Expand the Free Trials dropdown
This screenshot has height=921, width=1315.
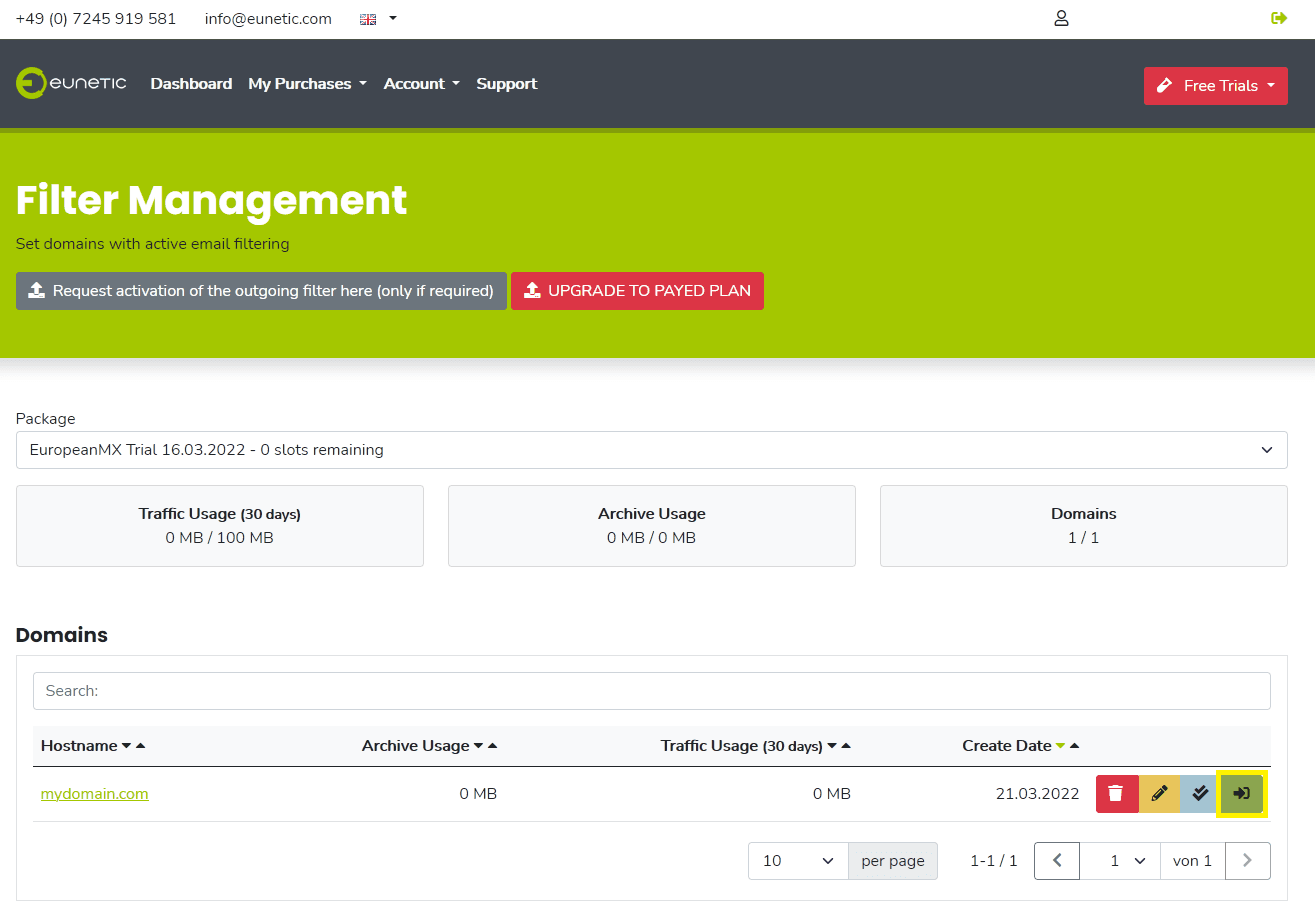(1215, 86)
